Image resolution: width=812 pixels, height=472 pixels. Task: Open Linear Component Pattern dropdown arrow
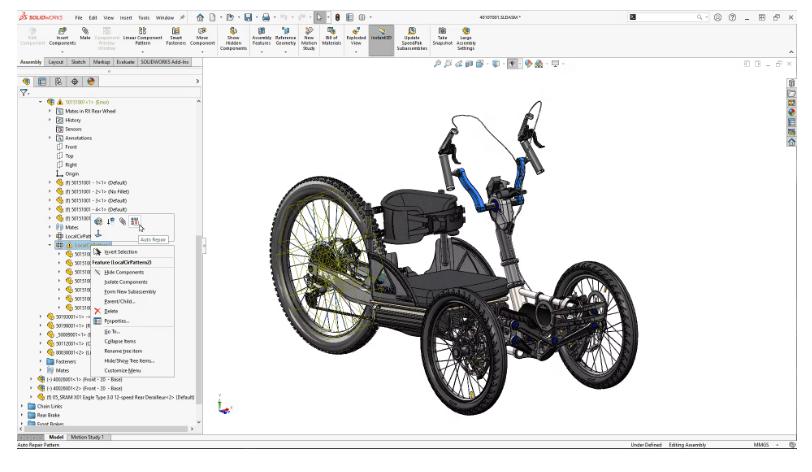[x=142, y=54]
